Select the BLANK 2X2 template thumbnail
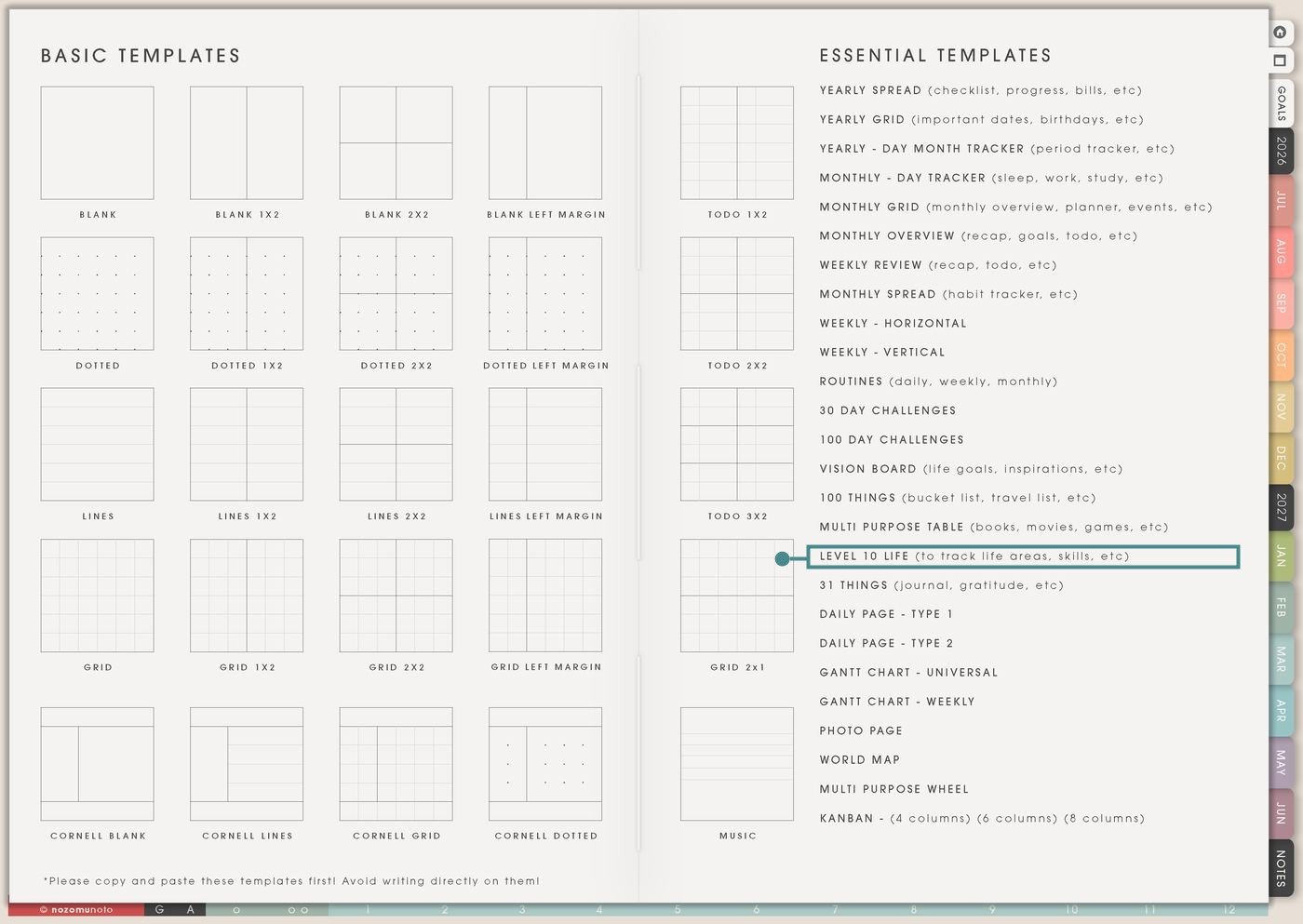 pos(396,143)
